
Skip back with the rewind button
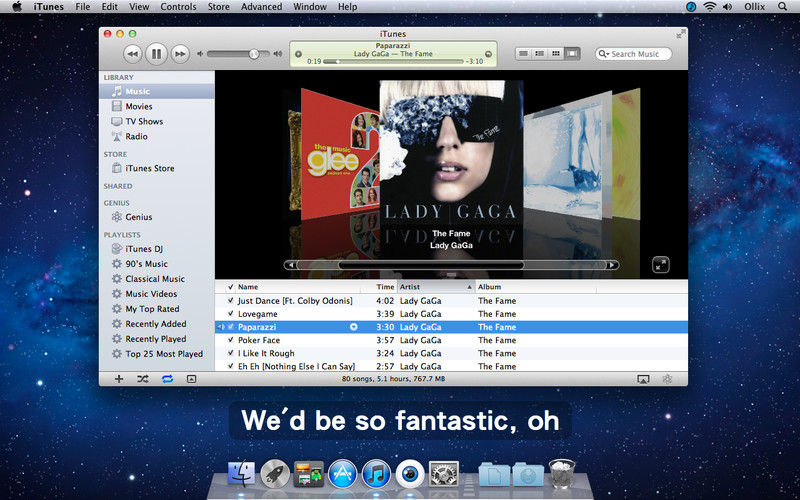click(132, 54)
